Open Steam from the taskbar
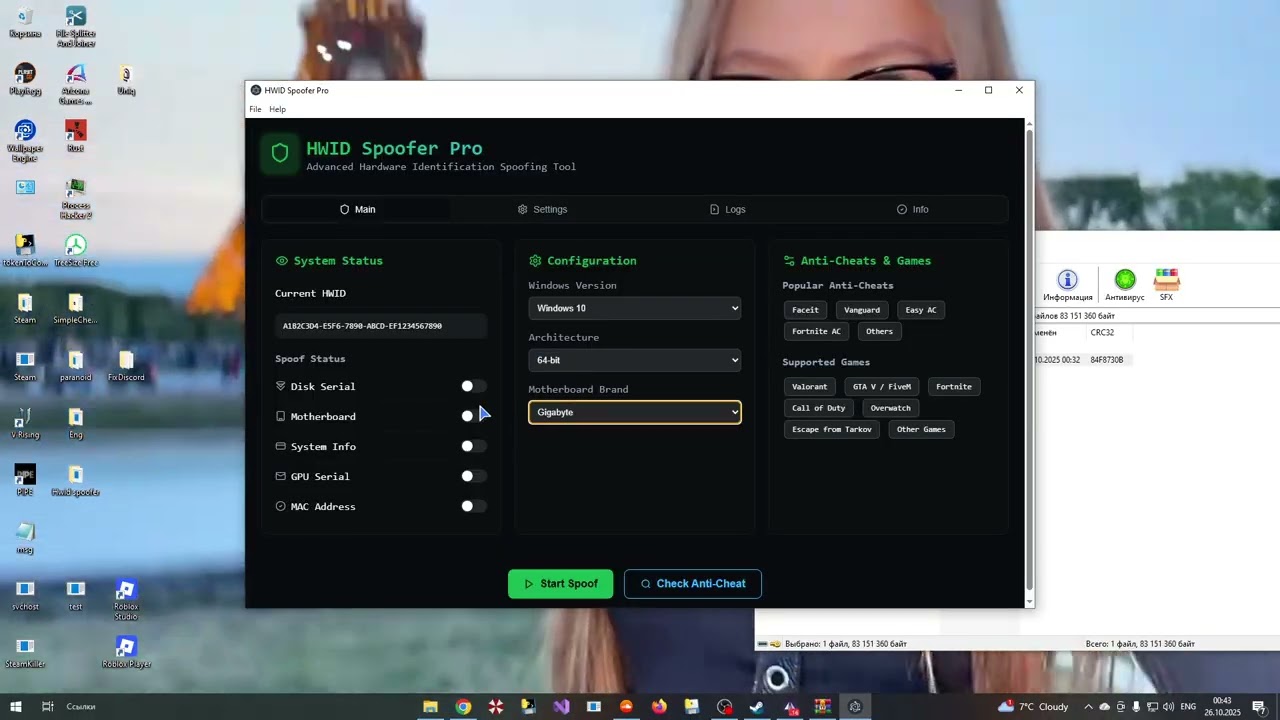The height and width of the screenshot is (720, 1280). [757, 707]
